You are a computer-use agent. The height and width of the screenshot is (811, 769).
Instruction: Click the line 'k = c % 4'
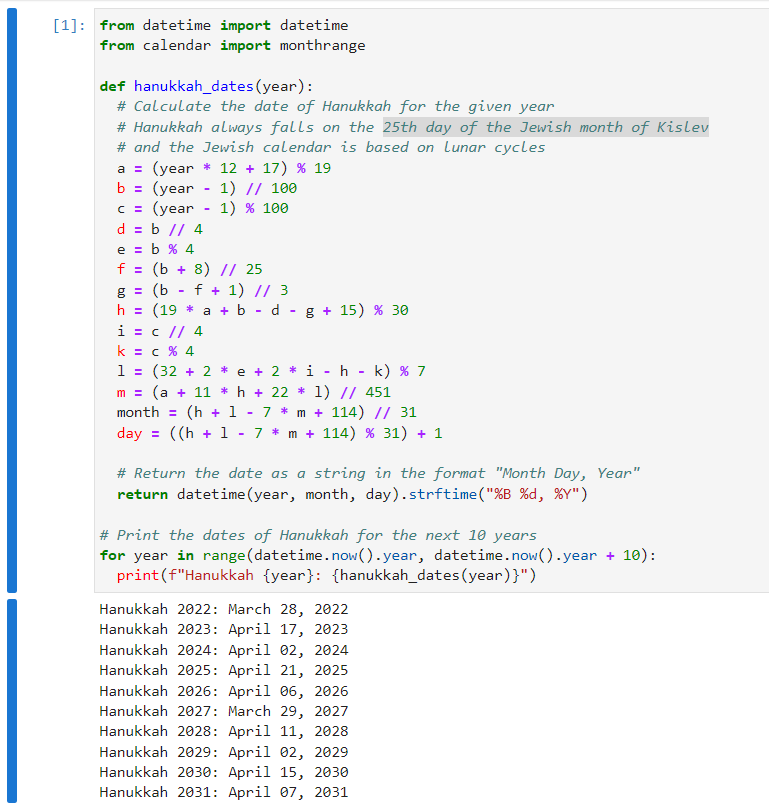pyautogui.click(x=155, y=351)
